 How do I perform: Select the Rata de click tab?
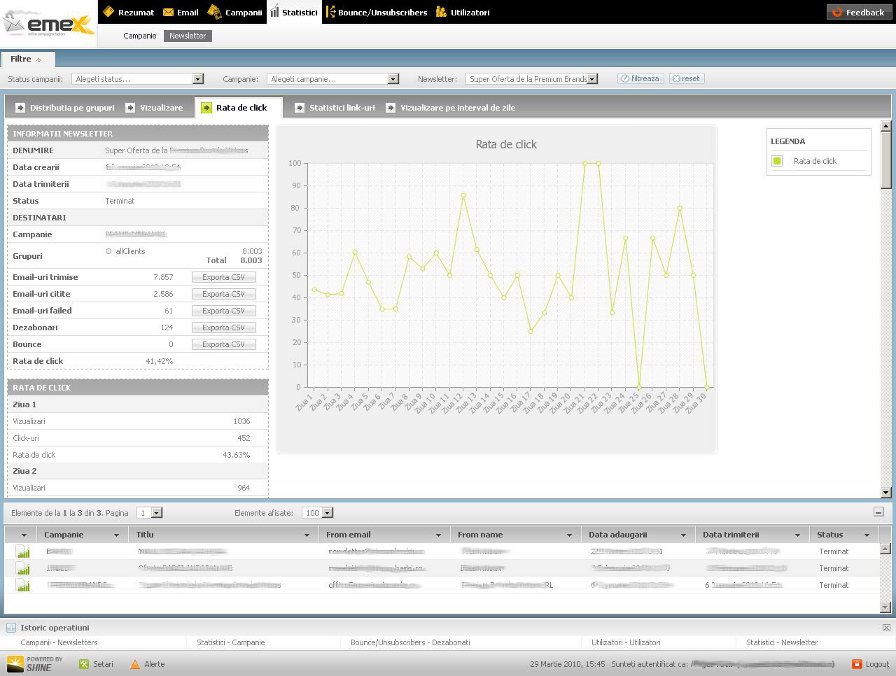[x=239, y=107]
